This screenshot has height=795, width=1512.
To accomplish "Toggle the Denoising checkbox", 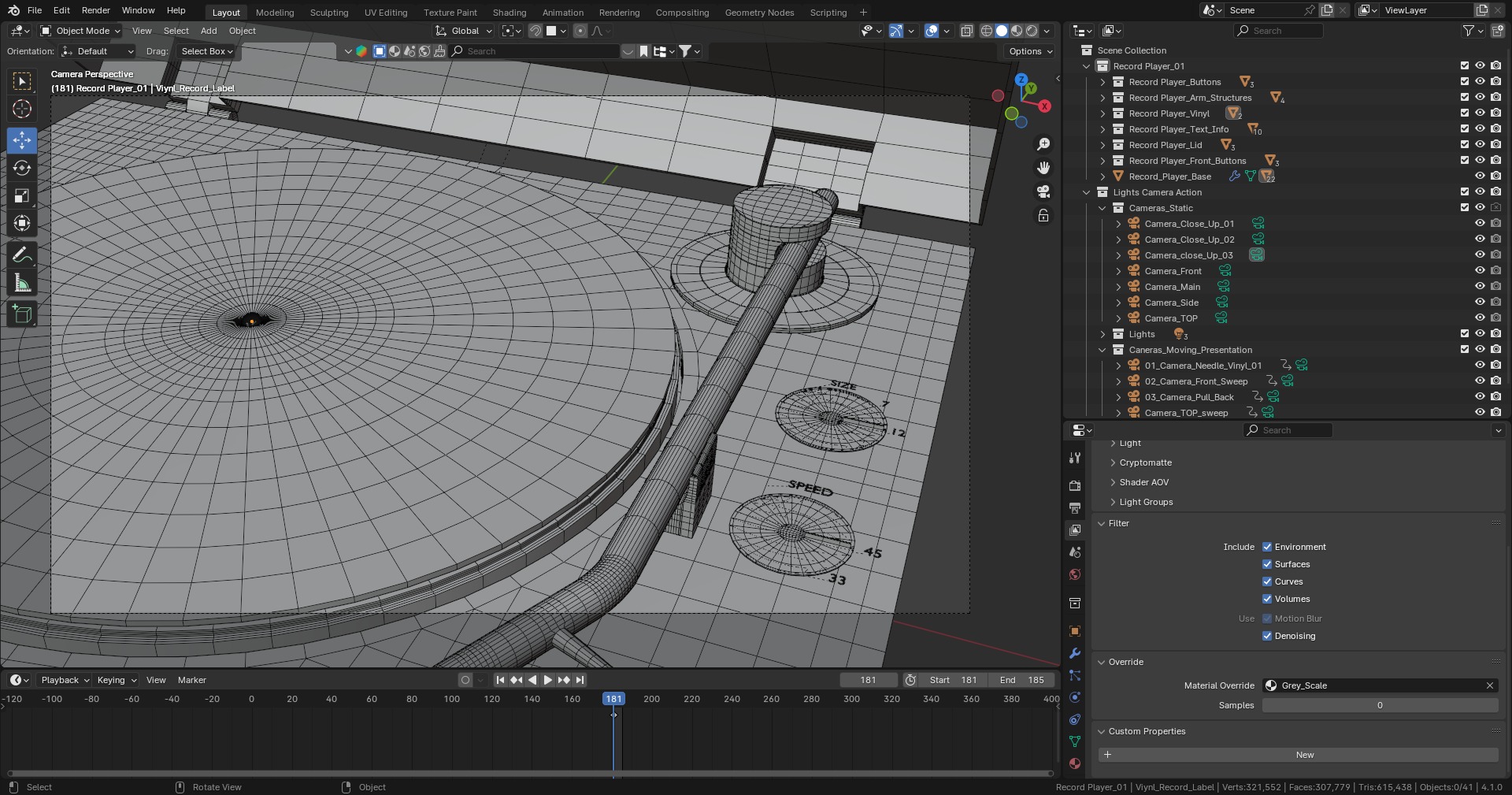I will click(x=1267, y=636).
